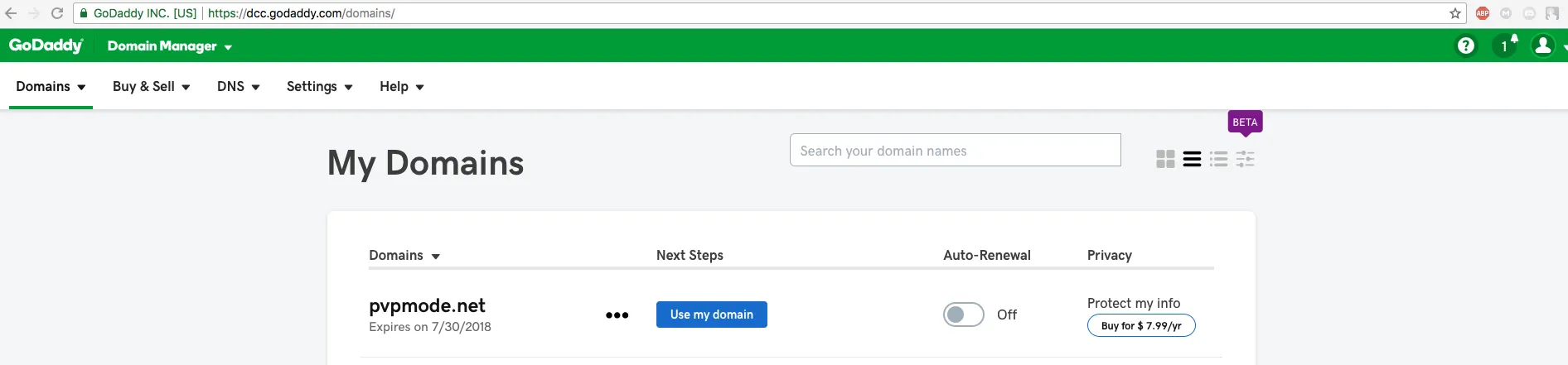The image size is (1568, 365).
Task: Click the Auto-Renewal column header
Action: 987,255
